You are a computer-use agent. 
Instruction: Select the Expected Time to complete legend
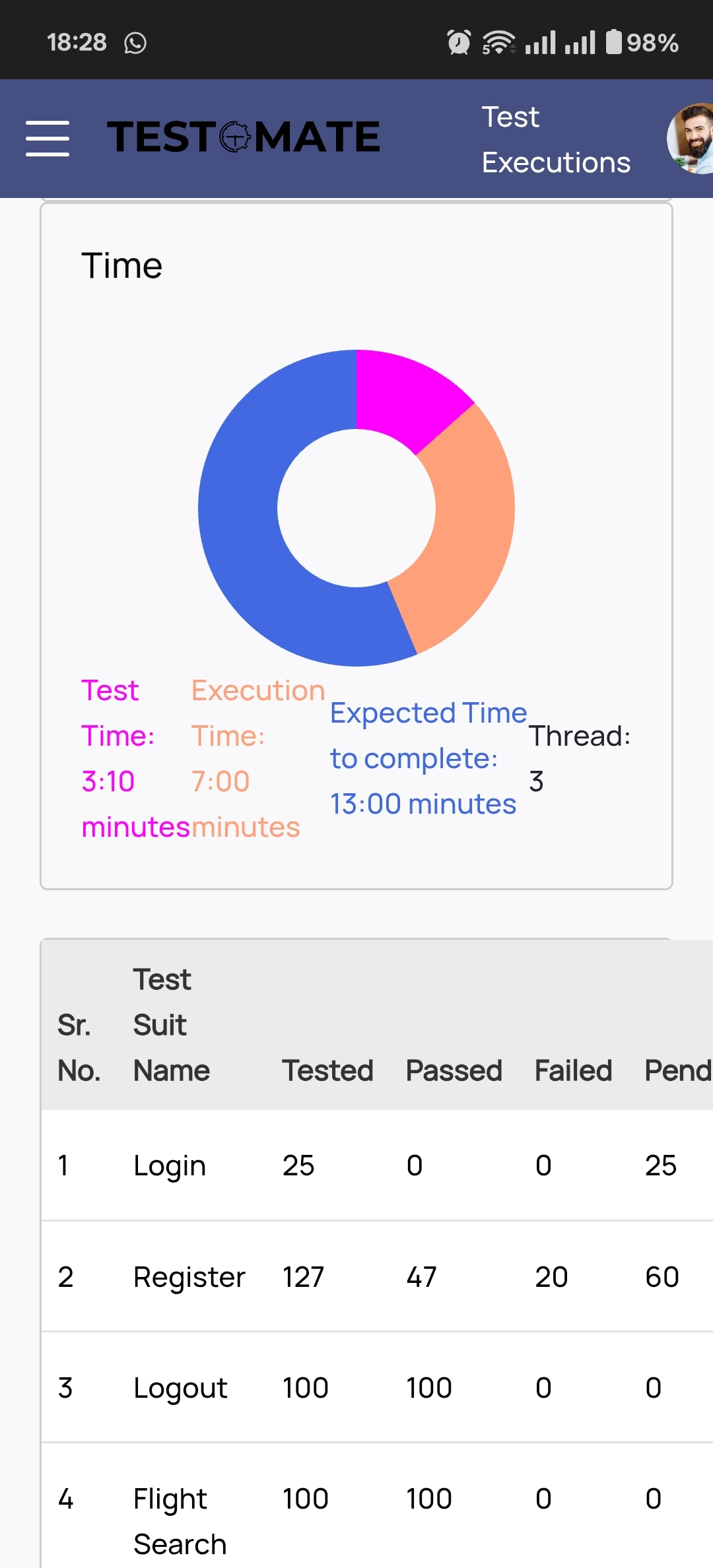[428, 759]
